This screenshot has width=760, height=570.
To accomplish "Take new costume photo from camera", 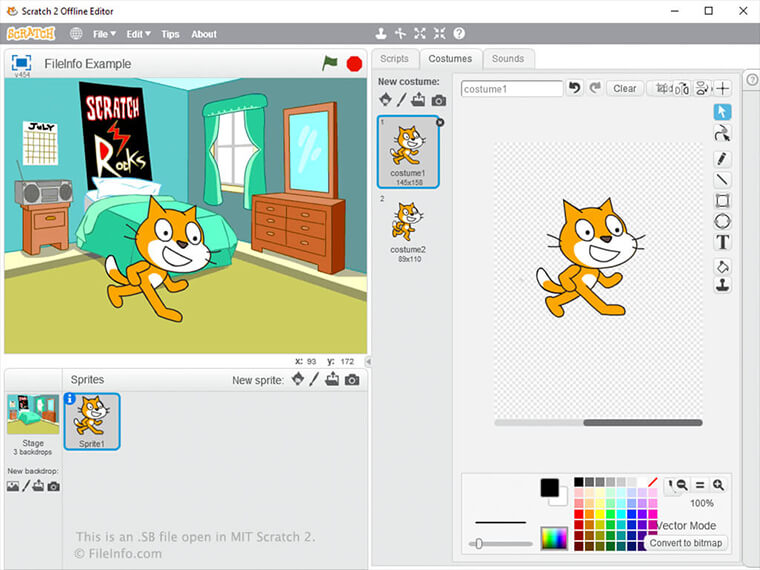I will coord(439,100).
